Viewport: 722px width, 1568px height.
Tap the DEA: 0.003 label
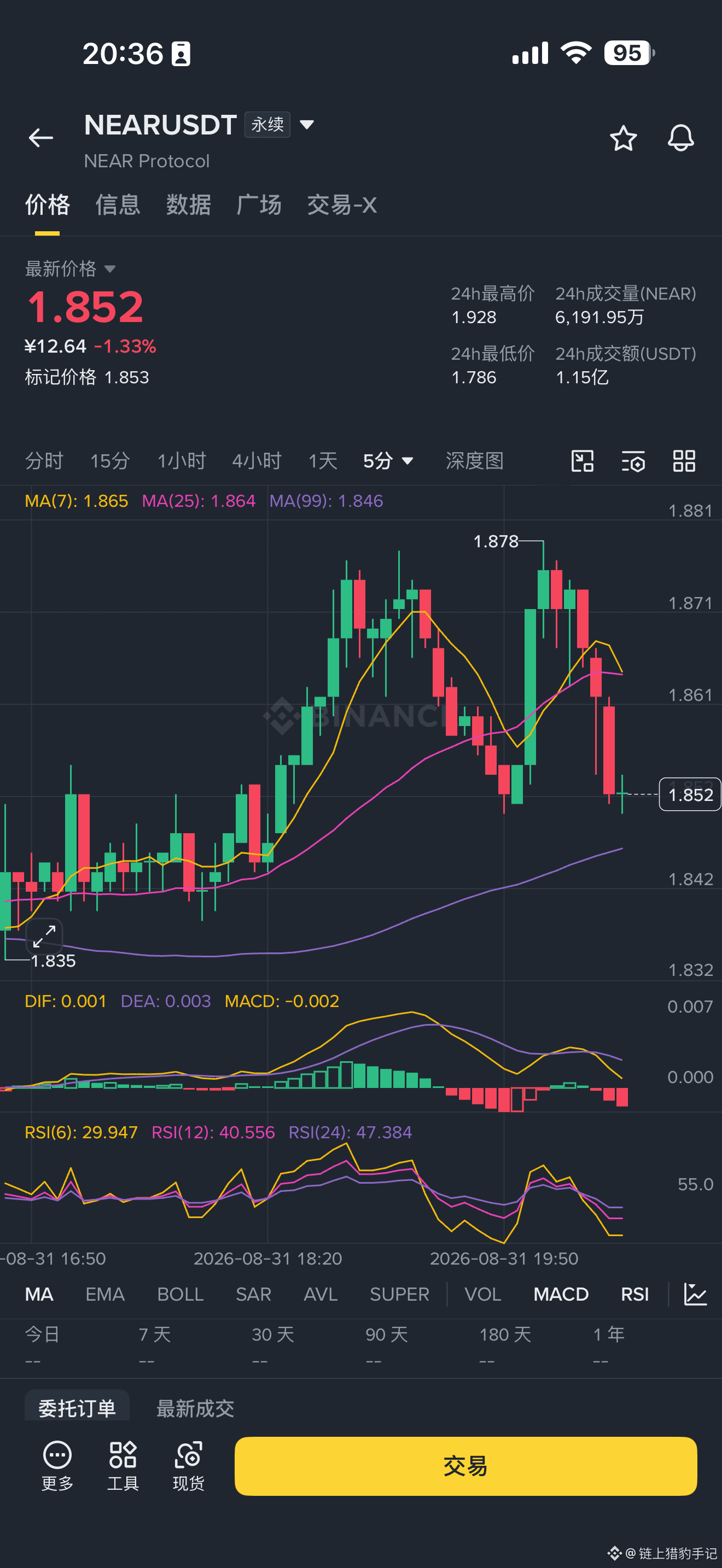click(x=166, y=1001)
